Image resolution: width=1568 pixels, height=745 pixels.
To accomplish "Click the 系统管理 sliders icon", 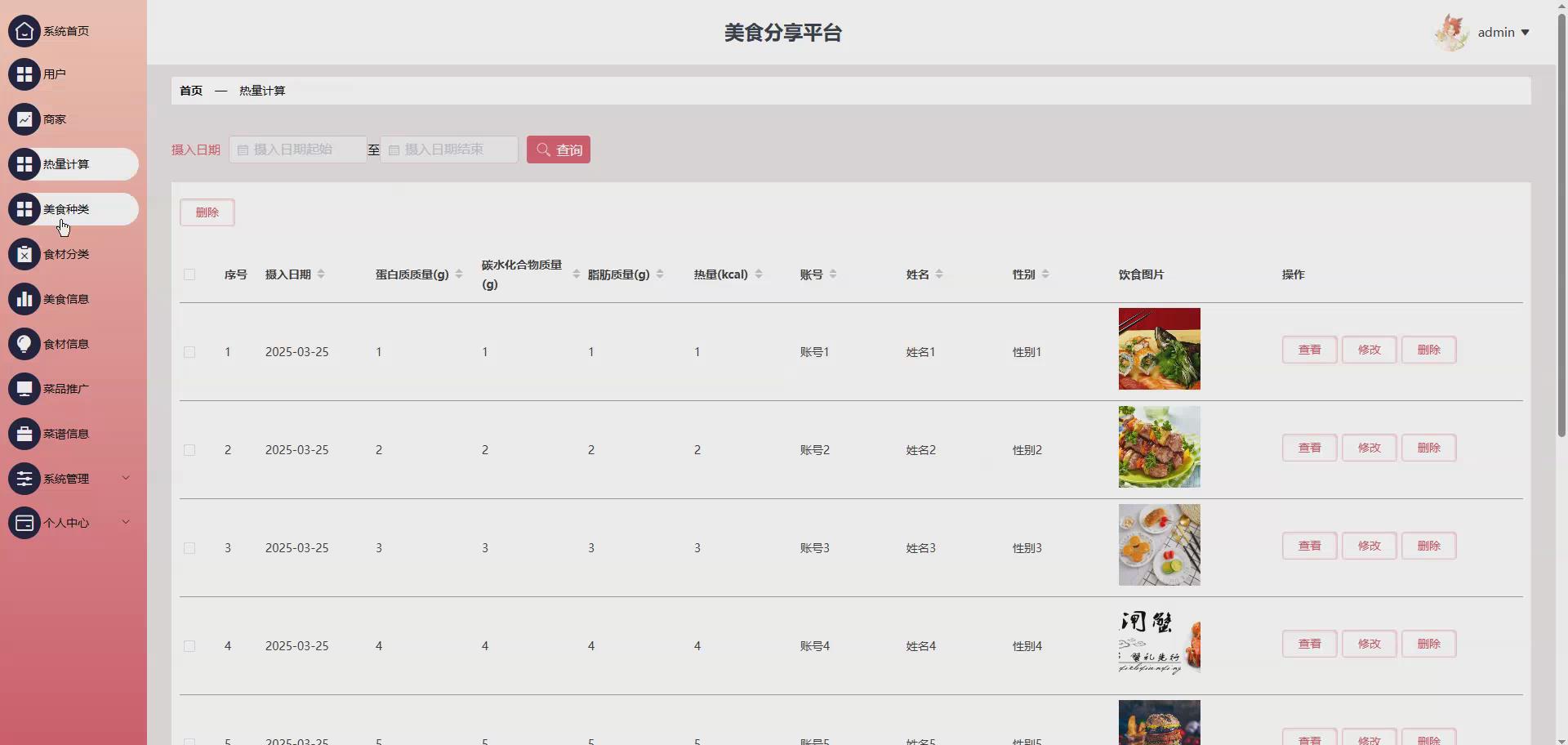I will 24,479.
